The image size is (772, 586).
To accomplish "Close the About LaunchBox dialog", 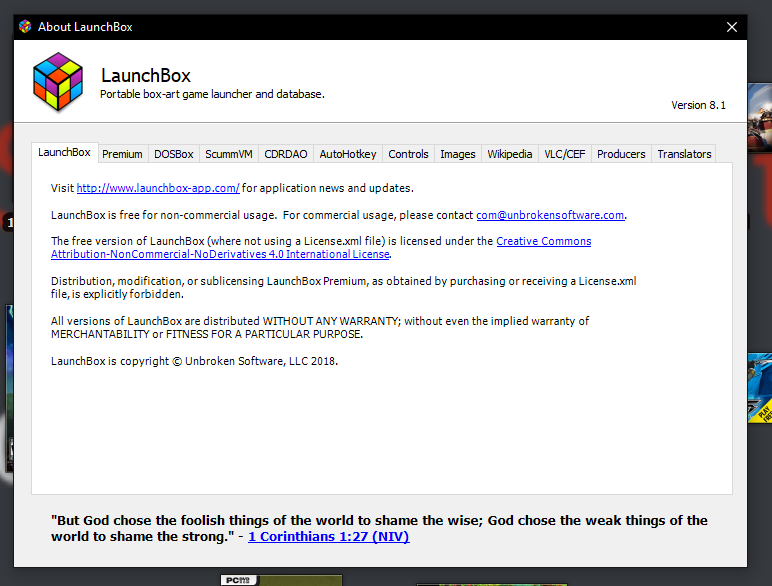I will [732, 27].
